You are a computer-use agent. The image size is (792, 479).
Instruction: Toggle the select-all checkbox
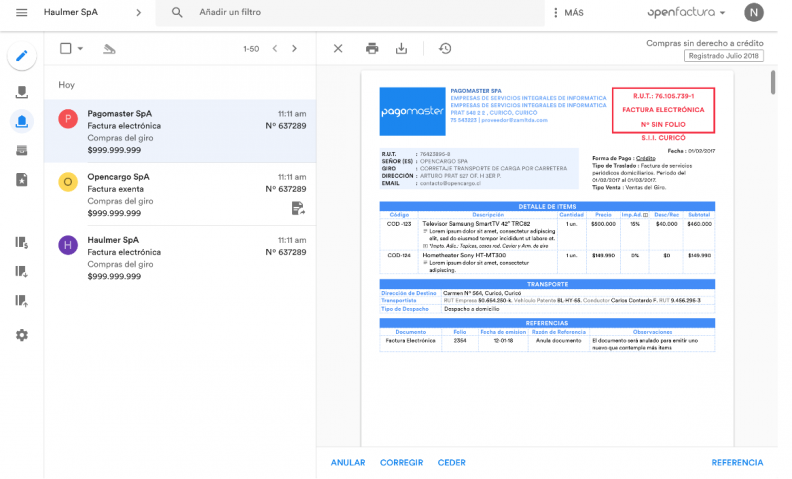click(x=66, y=49)
